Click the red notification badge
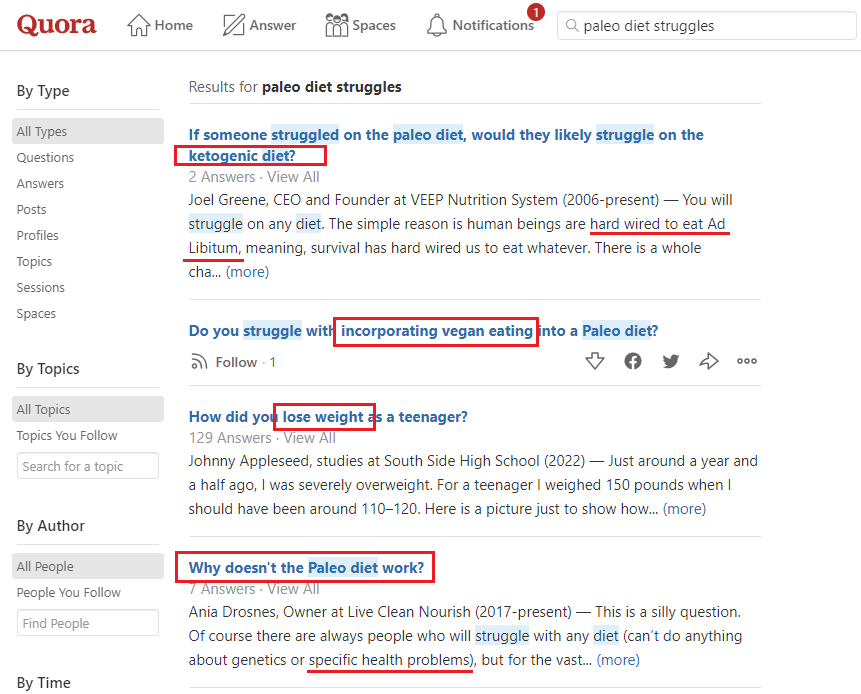The width and height of the screenshot is (861, 694). point(535,12)
